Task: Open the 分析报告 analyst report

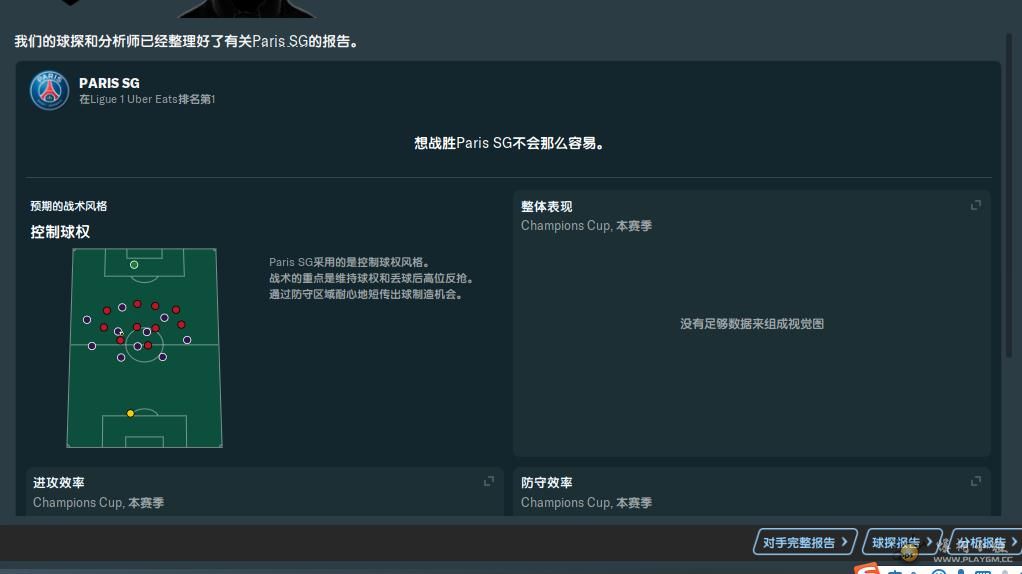Action: coord(984,542)
